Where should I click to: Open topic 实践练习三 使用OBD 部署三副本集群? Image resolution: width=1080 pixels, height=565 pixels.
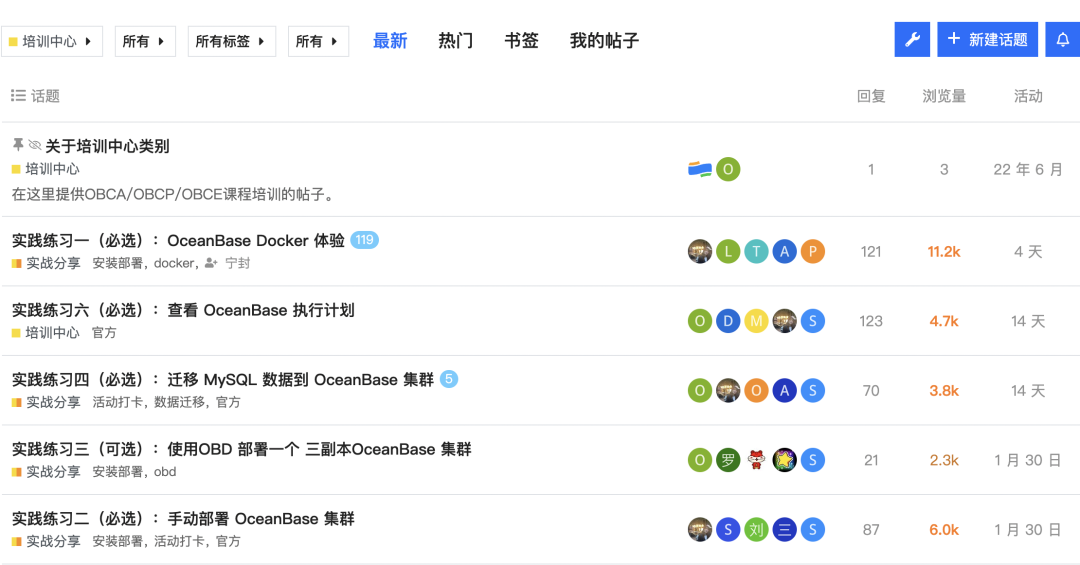tap(242, 449)
